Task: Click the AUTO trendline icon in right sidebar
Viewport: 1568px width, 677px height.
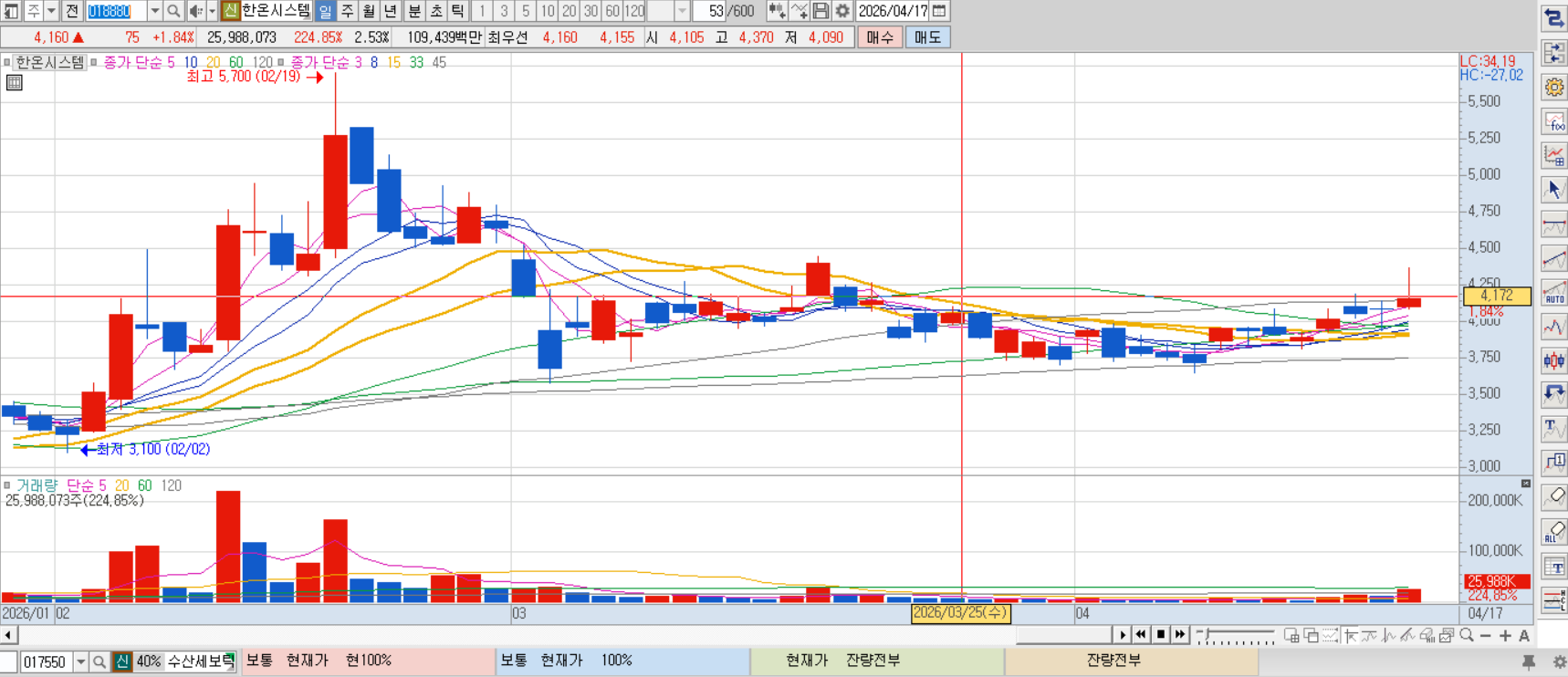Action: point(1553,293)
